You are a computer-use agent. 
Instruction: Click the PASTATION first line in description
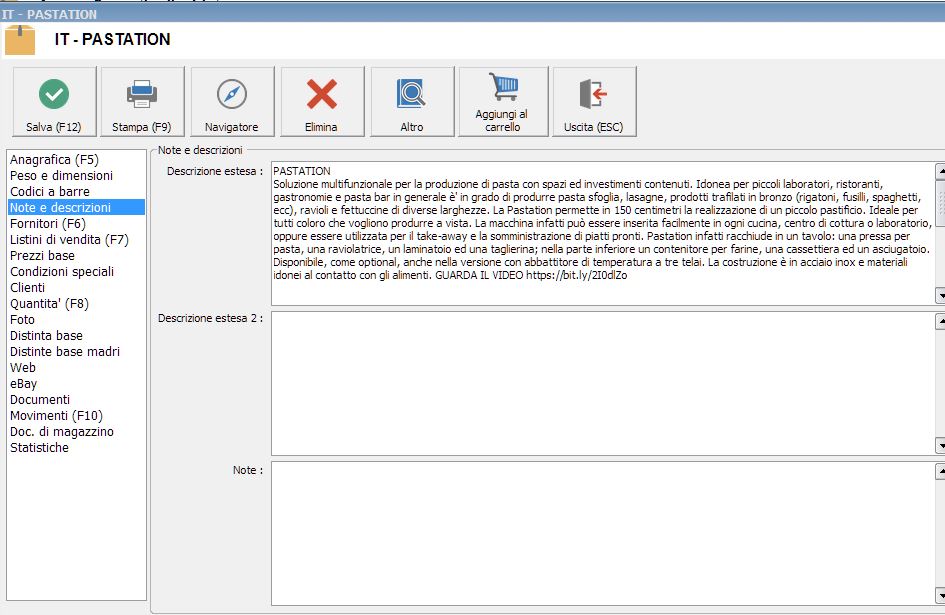[302, 171]
